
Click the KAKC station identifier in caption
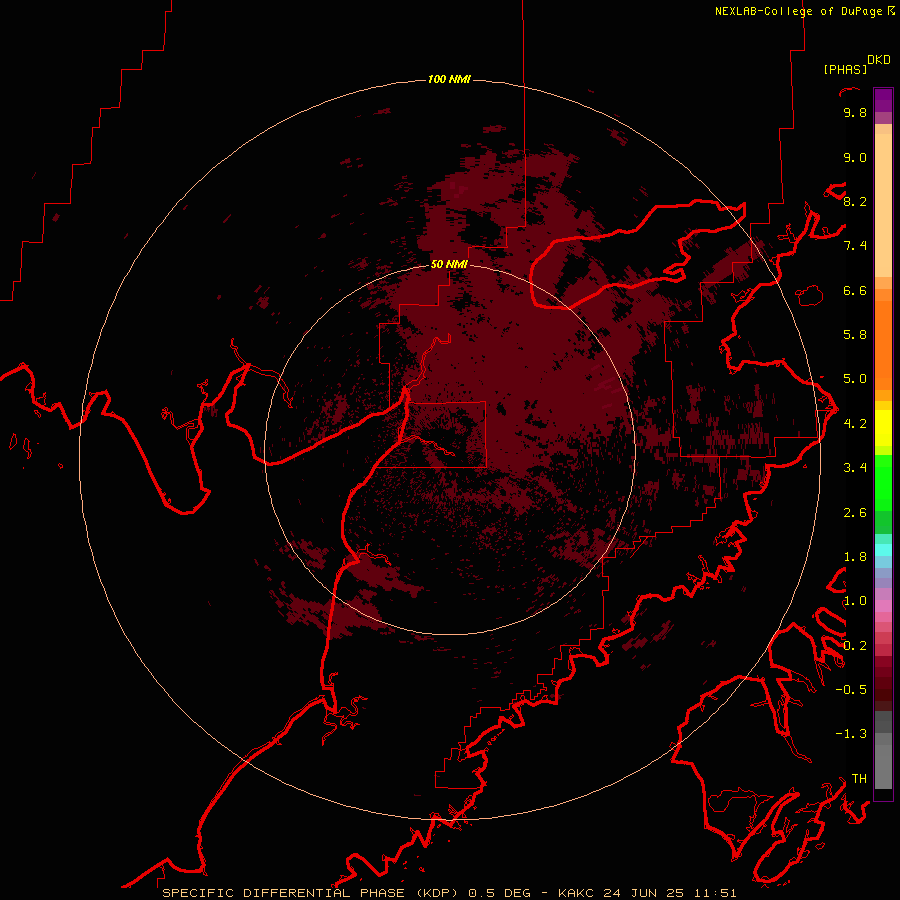[577, 893]
